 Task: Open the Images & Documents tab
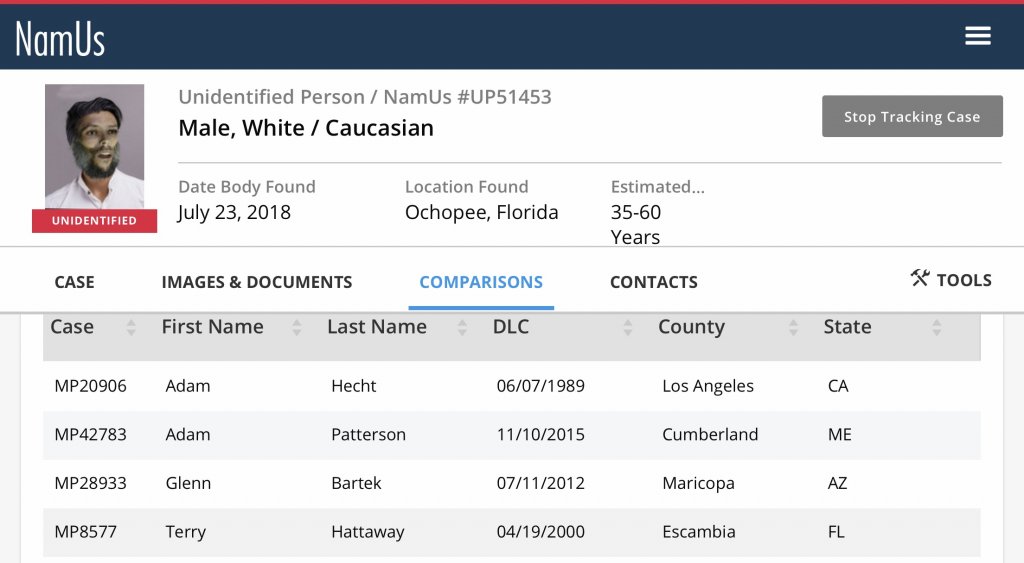pyautogui.click(x=256, y=282)
